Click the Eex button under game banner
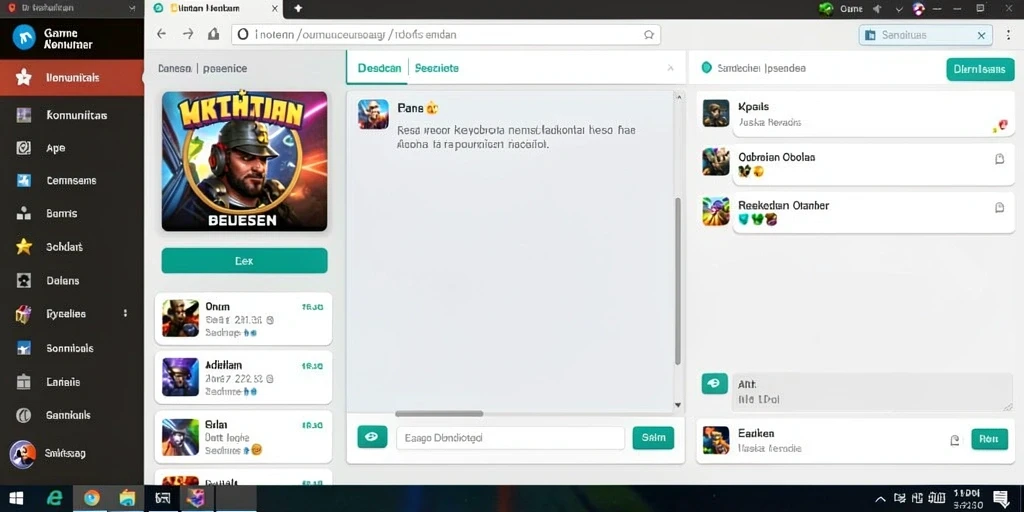Screen dimensions: 1024x512 tap(244, 261)
